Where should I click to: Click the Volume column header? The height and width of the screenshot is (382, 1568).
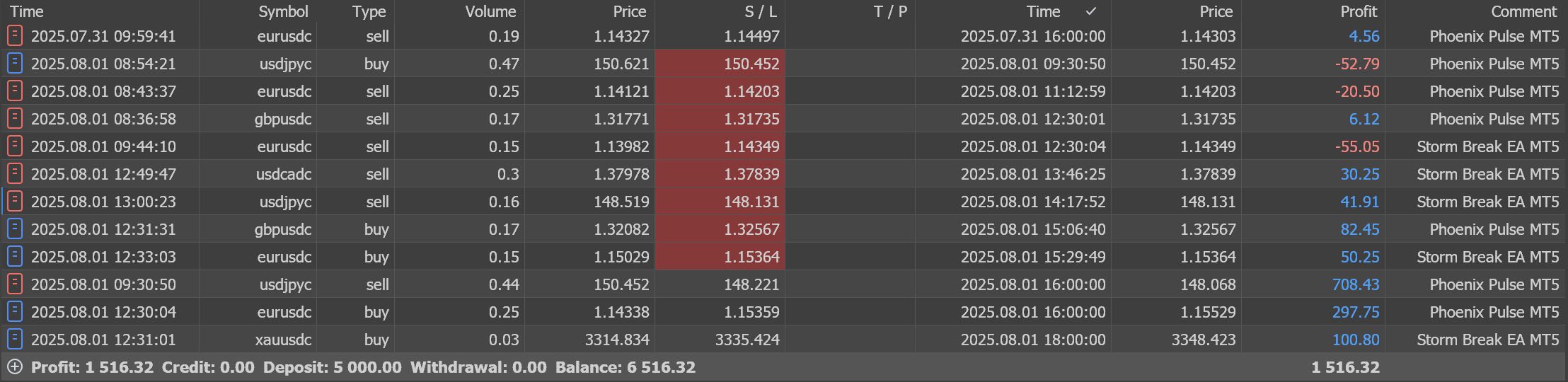(490, 11)
